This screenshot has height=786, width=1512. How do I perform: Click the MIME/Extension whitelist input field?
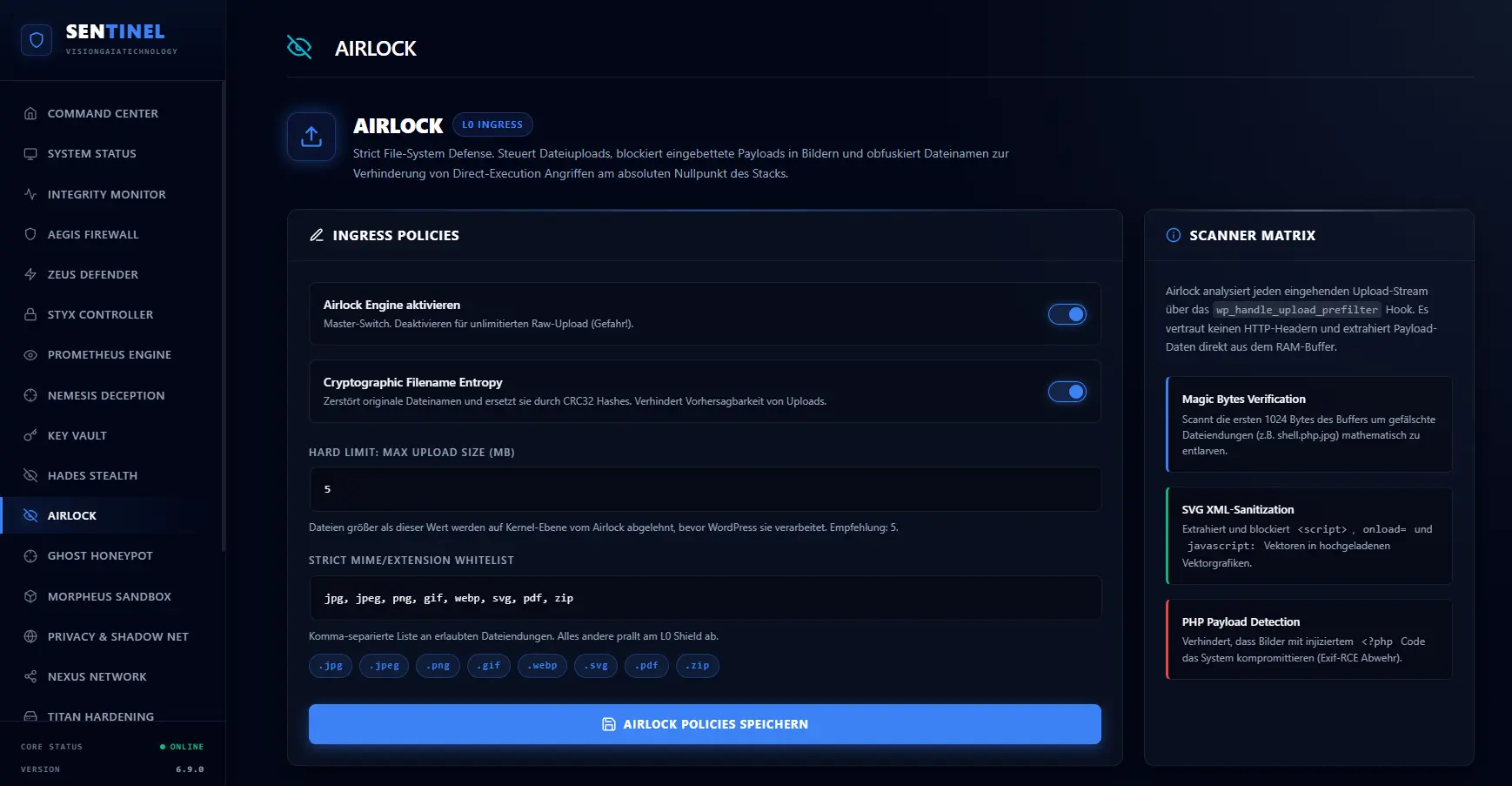tap(705, 598)
